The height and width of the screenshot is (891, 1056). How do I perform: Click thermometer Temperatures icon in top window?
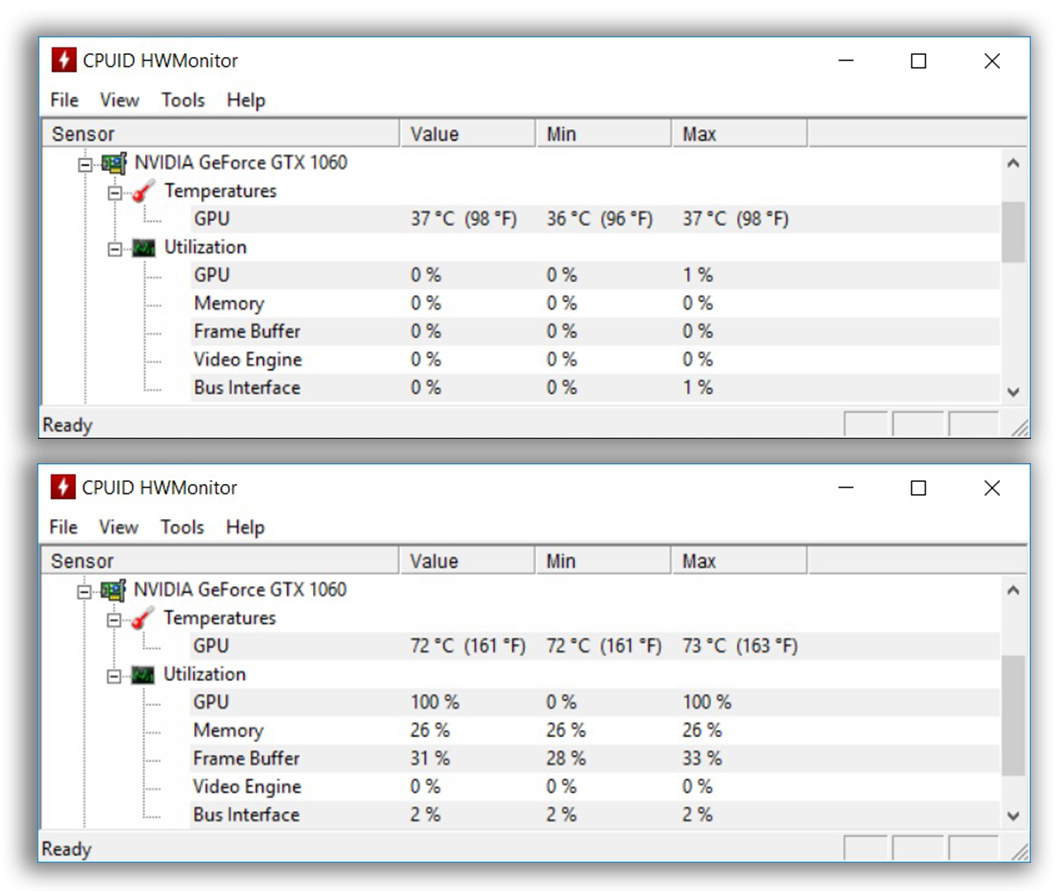(x=144, y=191)
